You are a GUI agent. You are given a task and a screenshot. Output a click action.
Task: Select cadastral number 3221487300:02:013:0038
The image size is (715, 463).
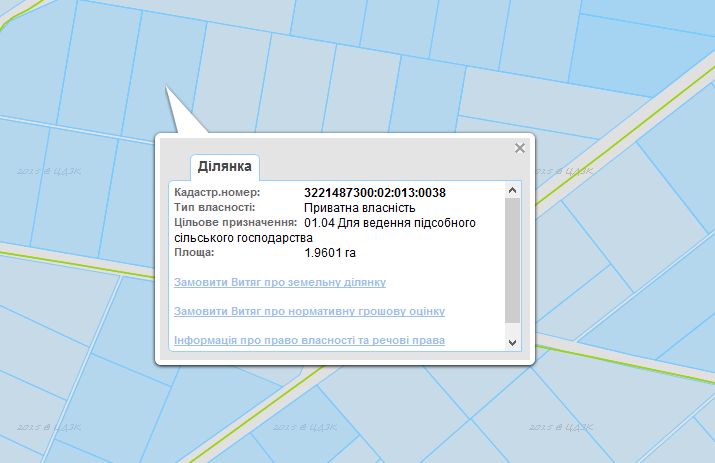(x=375, y=193)
